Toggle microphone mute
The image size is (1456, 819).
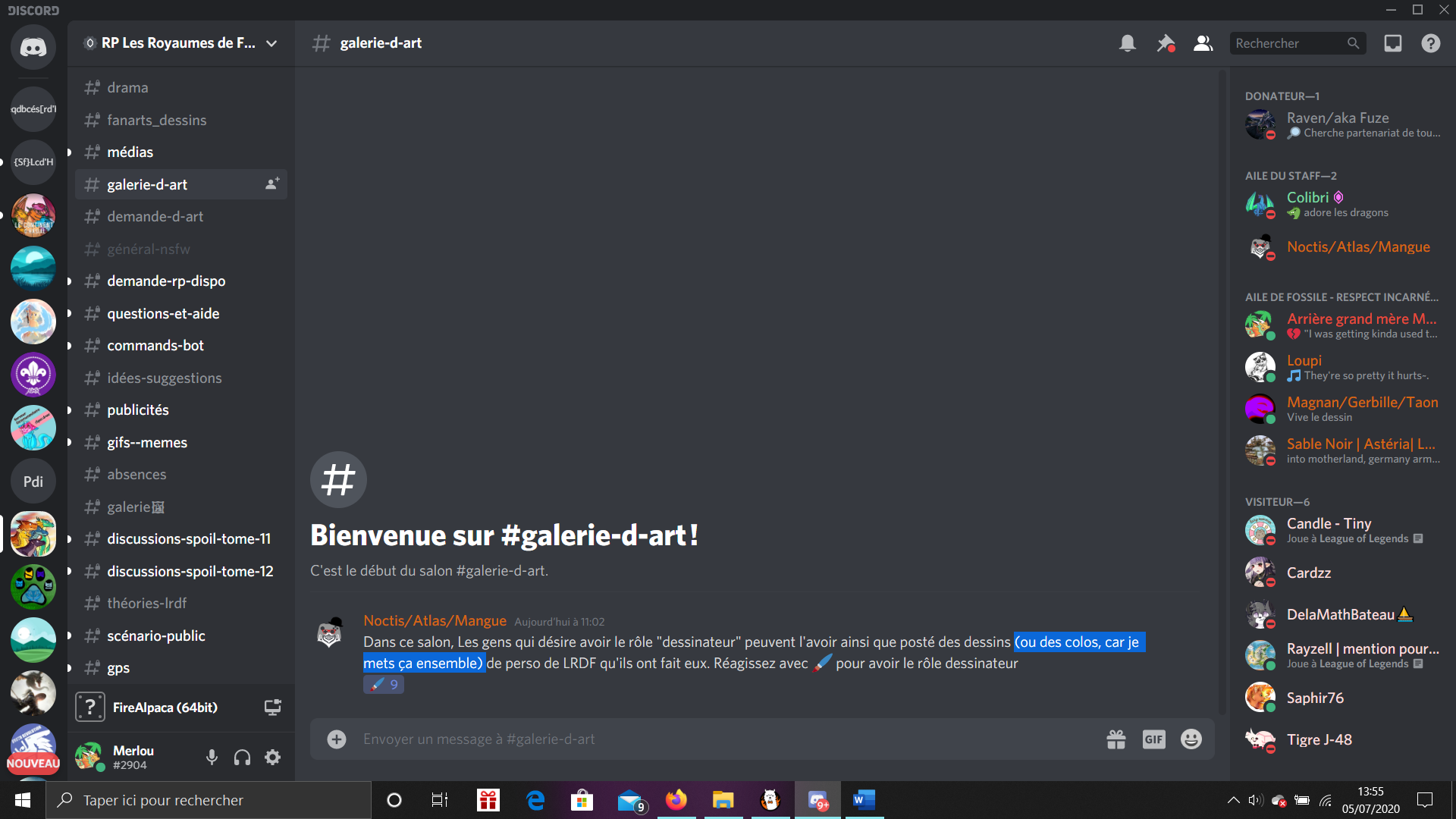point(212,757)
